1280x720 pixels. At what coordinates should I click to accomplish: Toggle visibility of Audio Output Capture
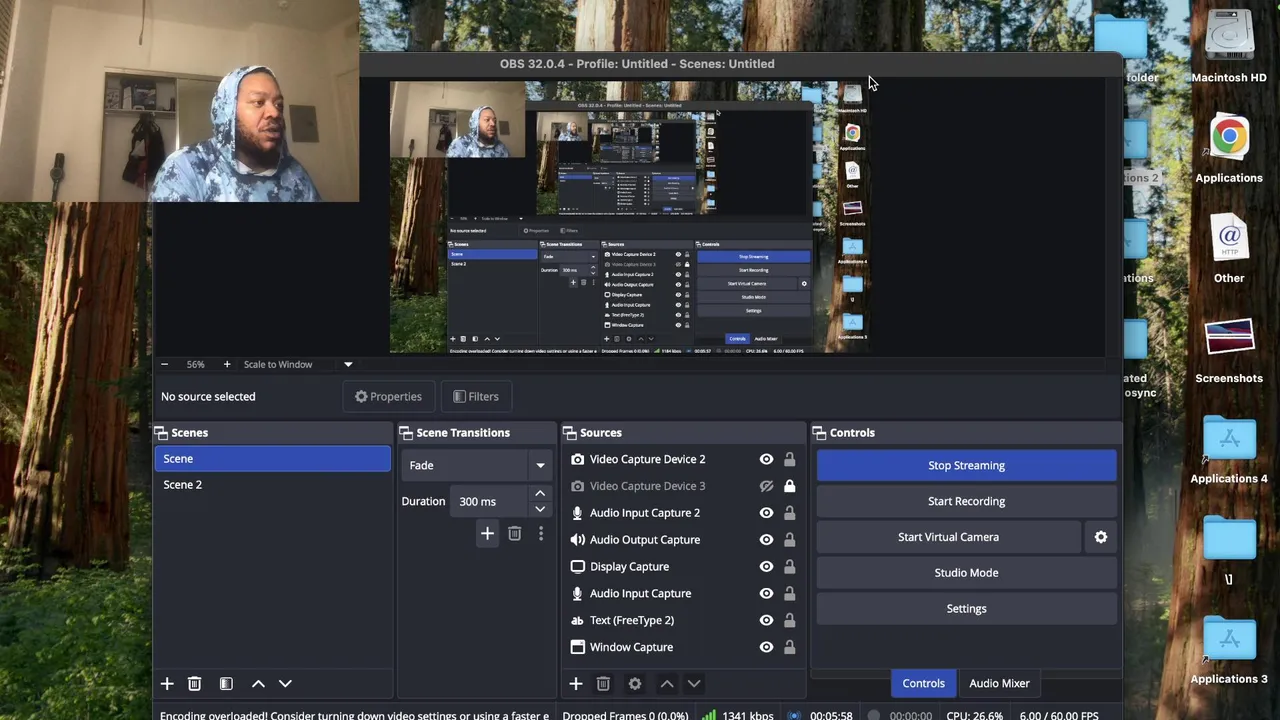pyautogui.click(x=766, y=540)
